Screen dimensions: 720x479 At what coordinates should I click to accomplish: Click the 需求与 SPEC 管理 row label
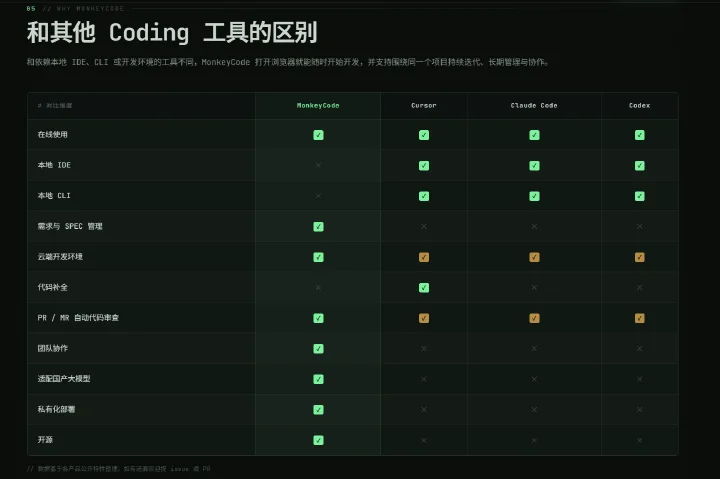click(x=70, y=226)
